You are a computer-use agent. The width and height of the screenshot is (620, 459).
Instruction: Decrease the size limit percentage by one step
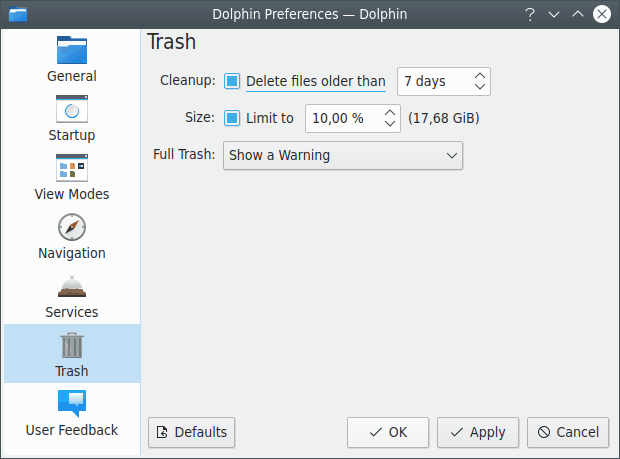point(389,125)
